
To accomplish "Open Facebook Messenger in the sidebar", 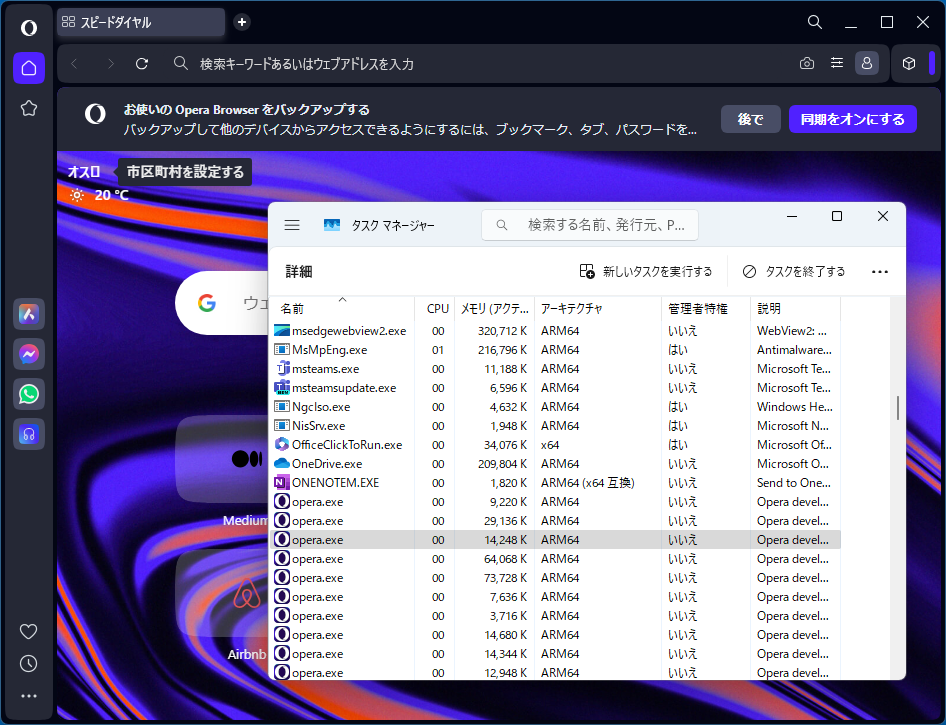I will pos(28,354).
